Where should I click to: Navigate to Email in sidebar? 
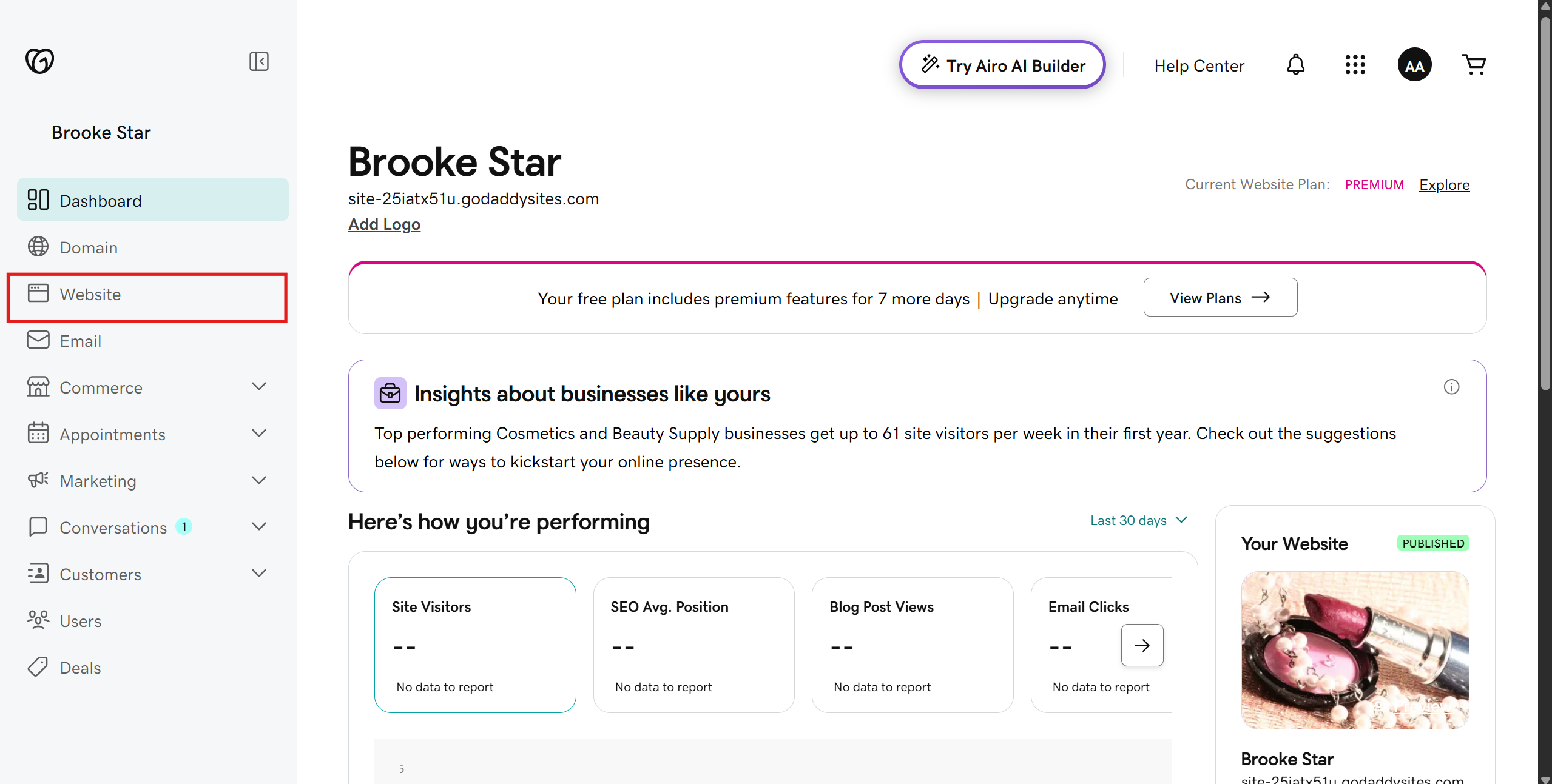pos(153,341)
